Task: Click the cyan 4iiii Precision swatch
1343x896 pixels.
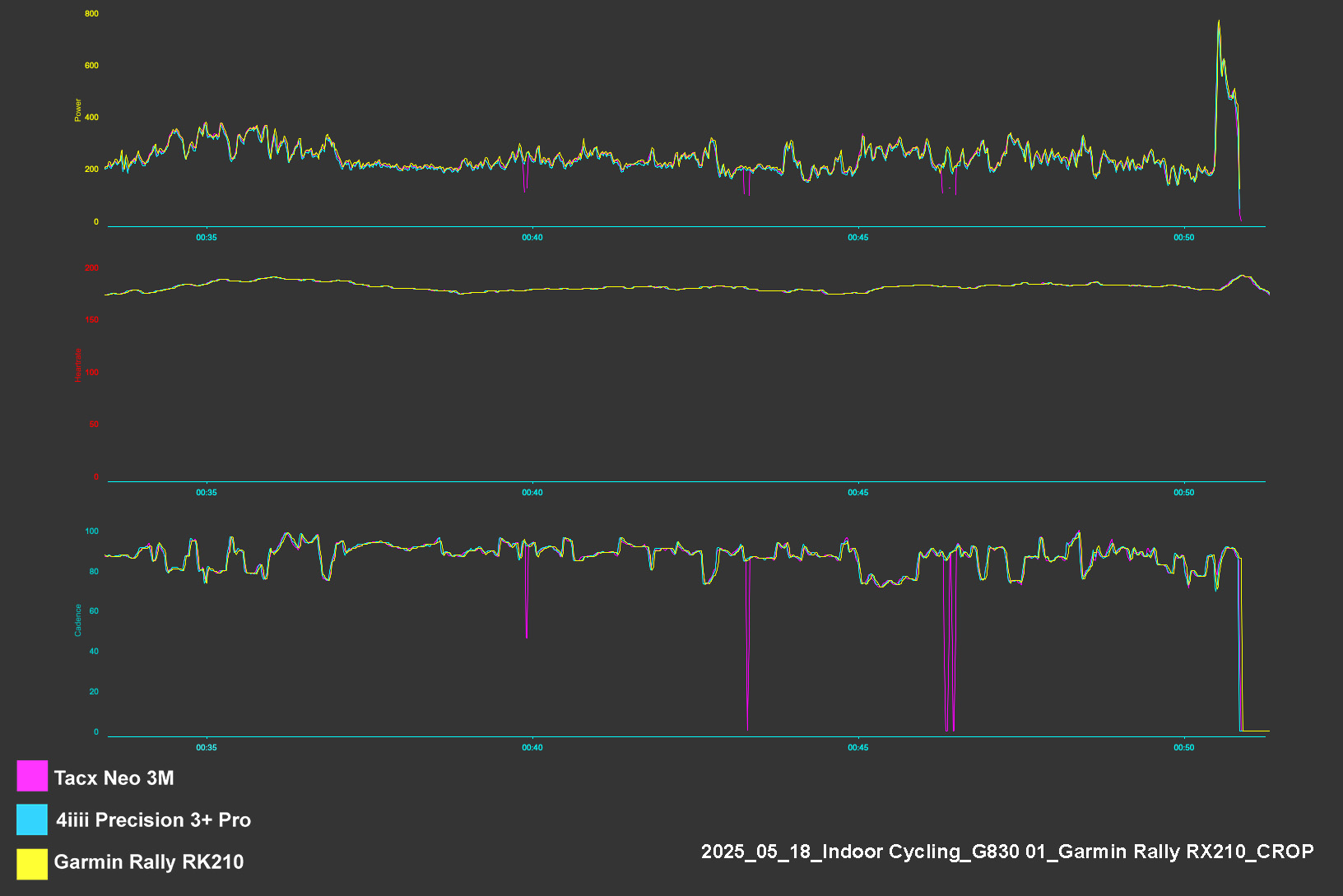Action: [x=32, y=819]
